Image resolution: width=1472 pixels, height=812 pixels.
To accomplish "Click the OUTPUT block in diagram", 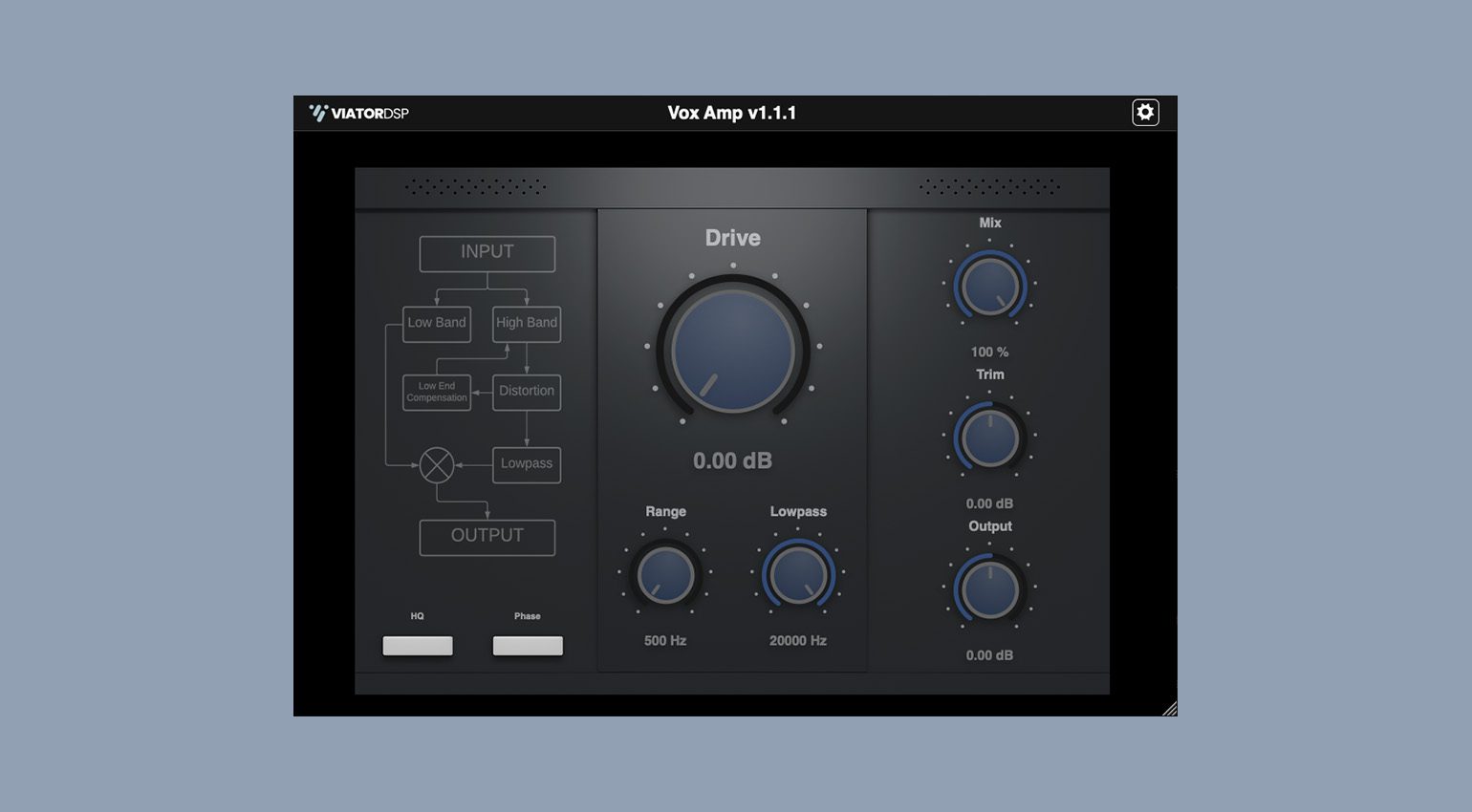I will (487, 537).
